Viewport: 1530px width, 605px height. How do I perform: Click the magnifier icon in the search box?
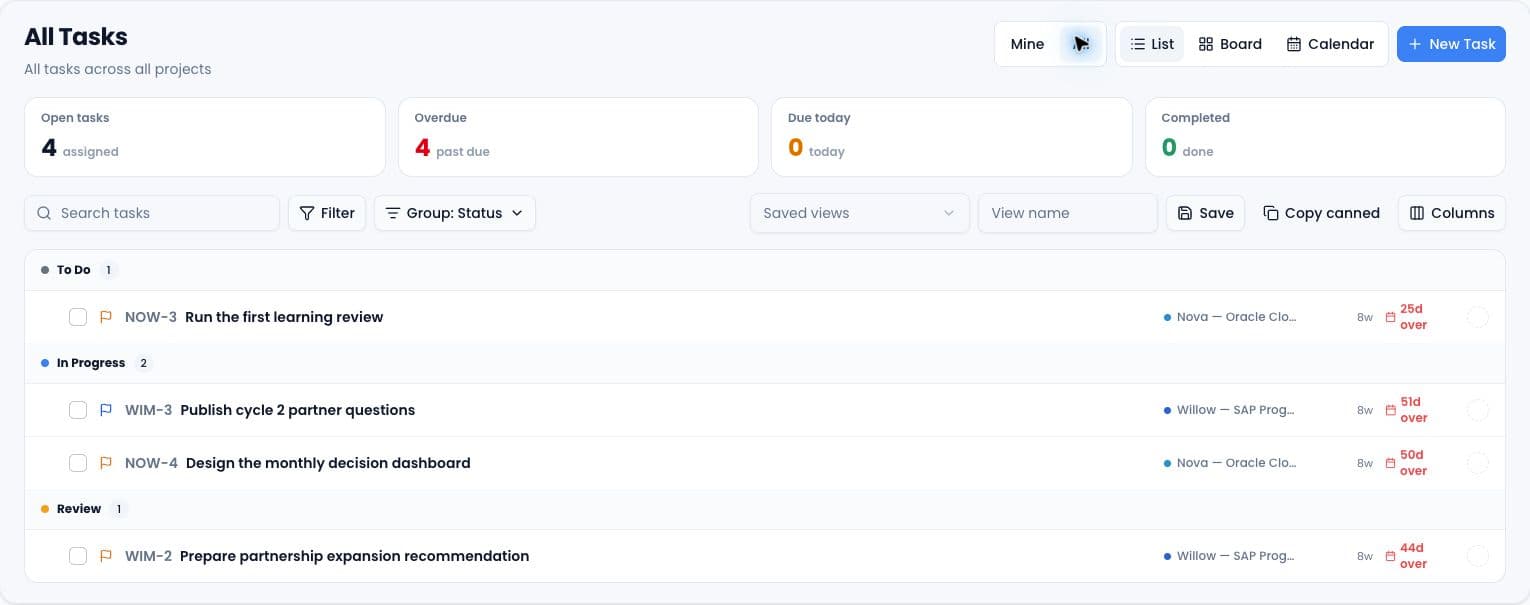(x=44, y=213)
